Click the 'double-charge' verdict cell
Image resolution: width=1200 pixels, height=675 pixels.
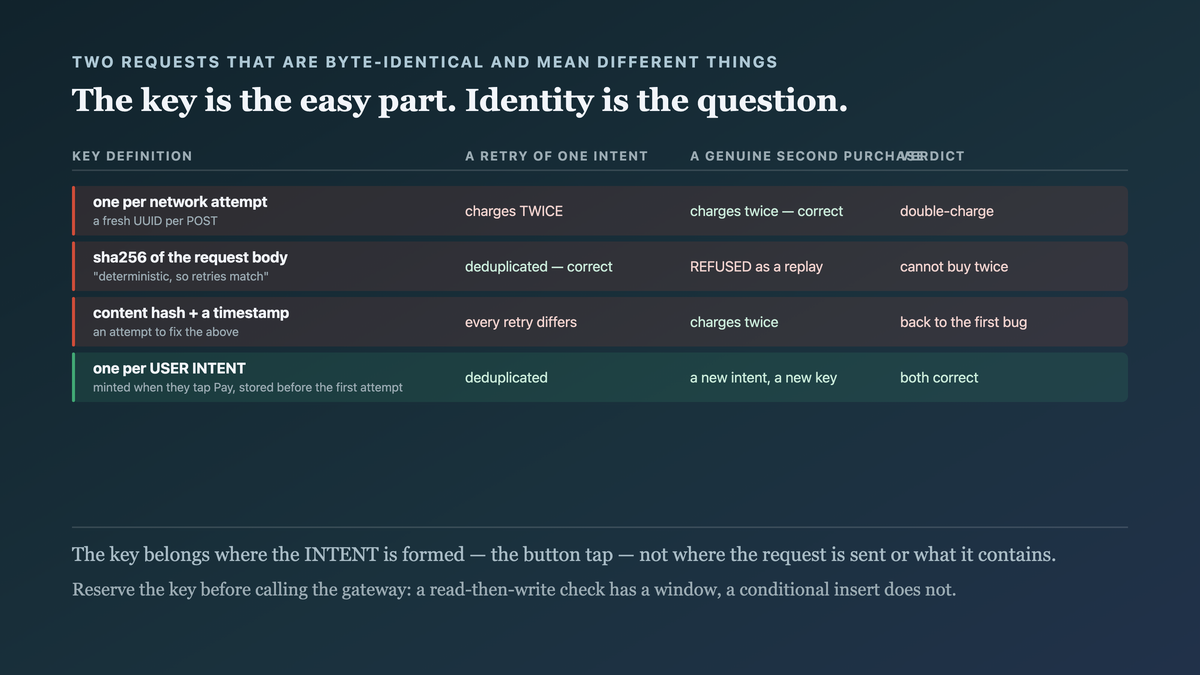[x=947, y=211]
